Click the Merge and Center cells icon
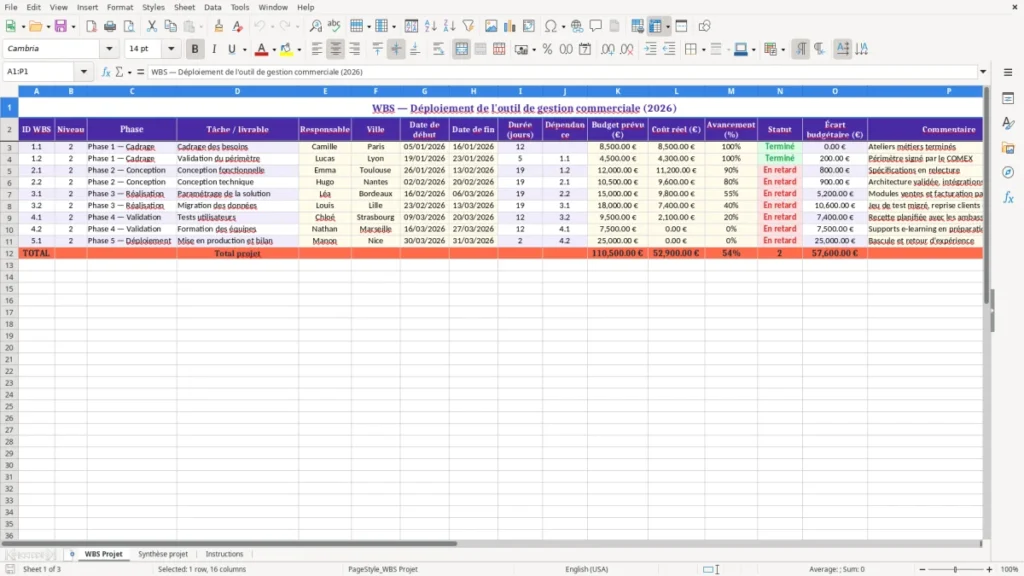Viewport: 1024px width, 576px height. click(461, 49)
